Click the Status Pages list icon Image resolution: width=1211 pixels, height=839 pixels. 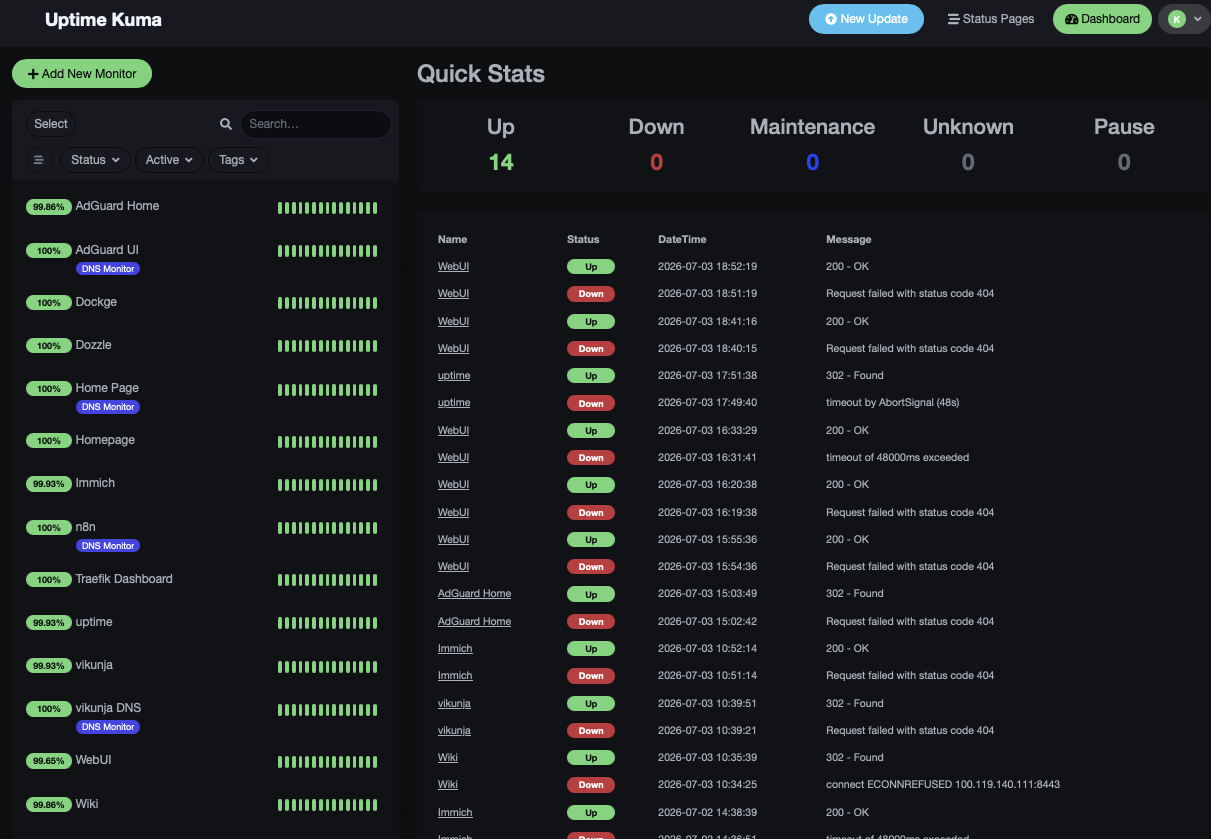[x=953, y=19]
